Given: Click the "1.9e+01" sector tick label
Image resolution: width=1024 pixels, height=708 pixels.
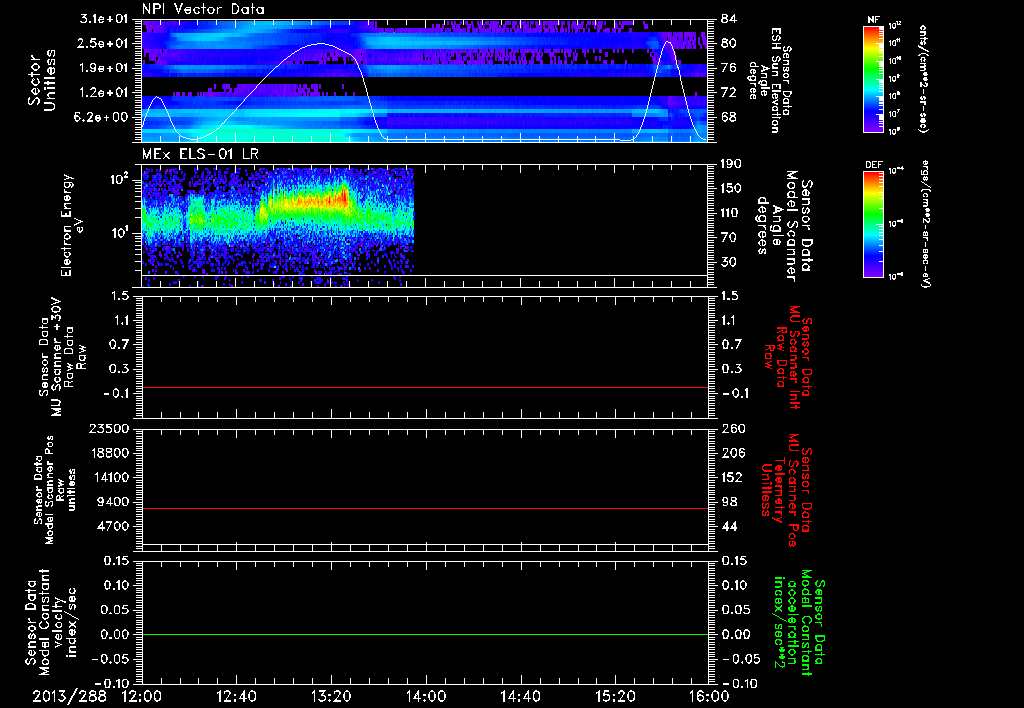Looking at the screenshot, I should click(104, 68).
